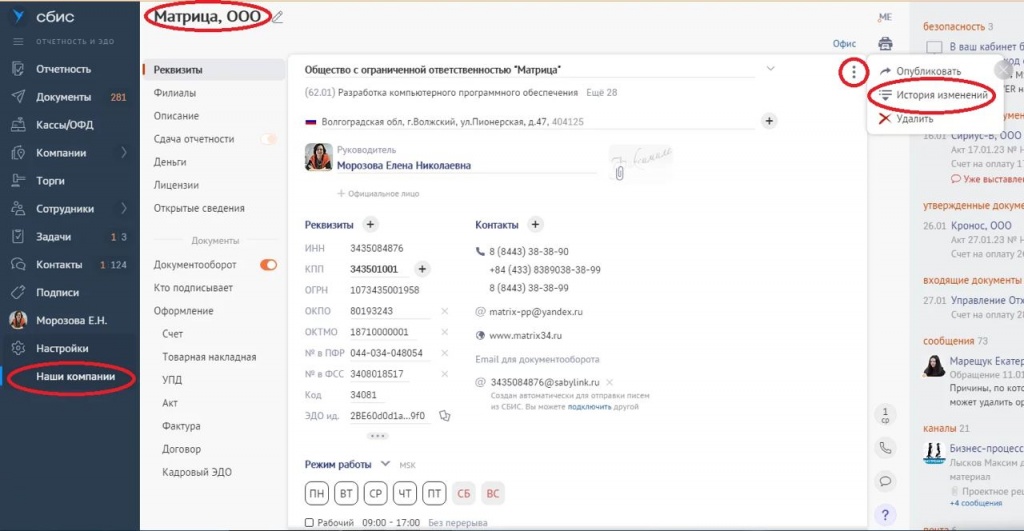Copy the ЭДО ид. value
This screenshot has width=1024, height=531.
pyautogui.click(x=445, y=416)
